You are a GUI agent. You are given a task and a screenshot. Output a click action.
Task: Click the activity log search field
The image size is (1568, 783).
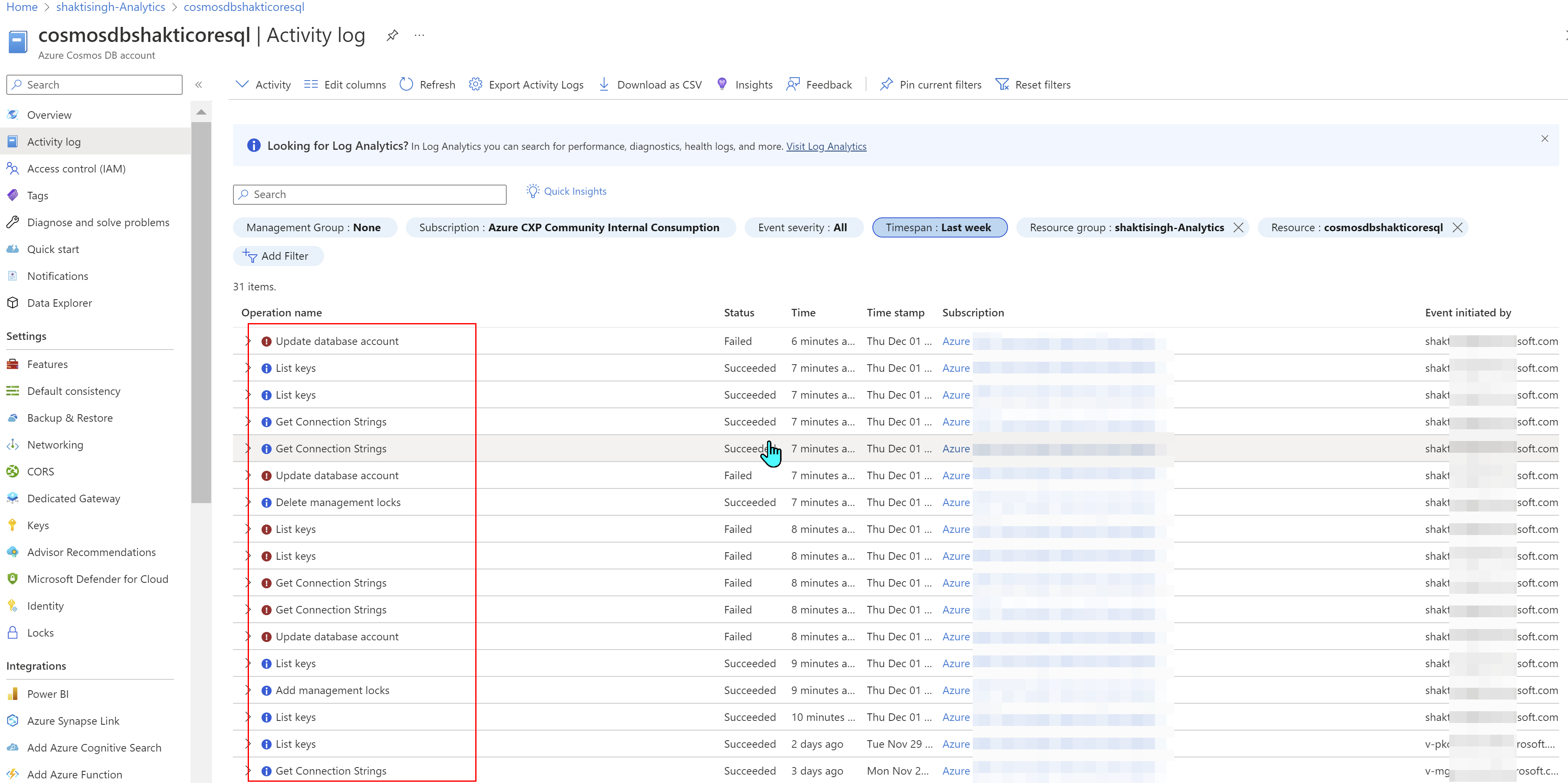(369, 194)
